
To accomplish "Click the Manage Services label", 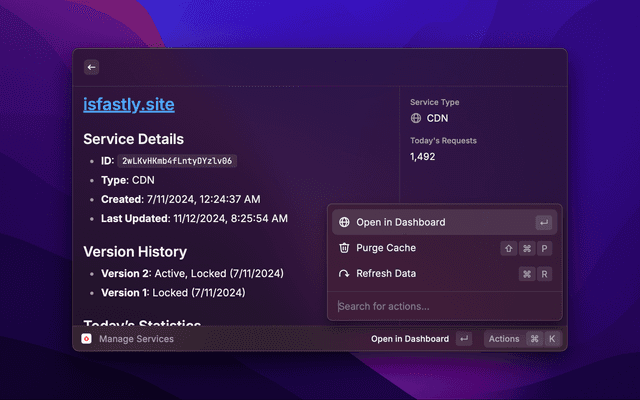I will point(136,339).
